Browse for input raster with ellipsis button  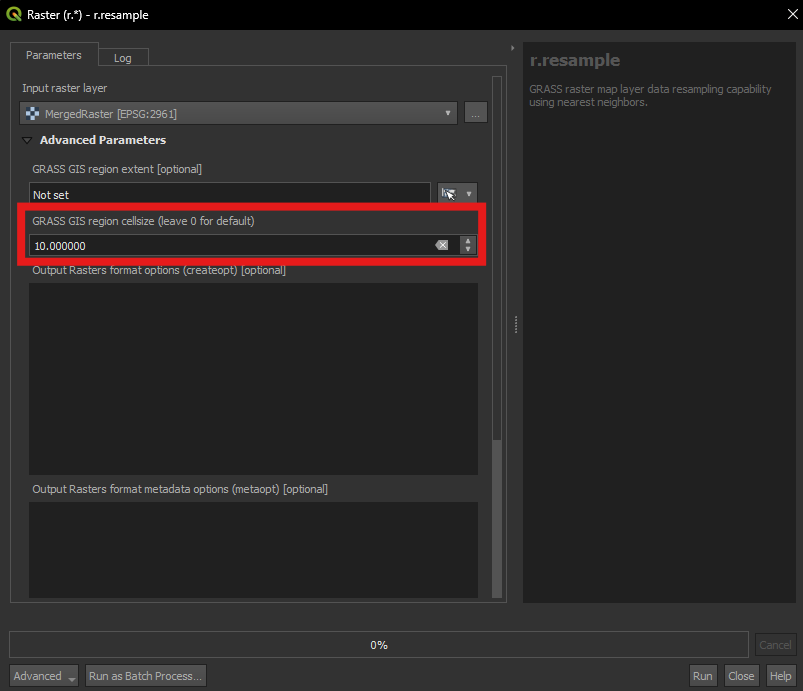[x=476, y=114]
